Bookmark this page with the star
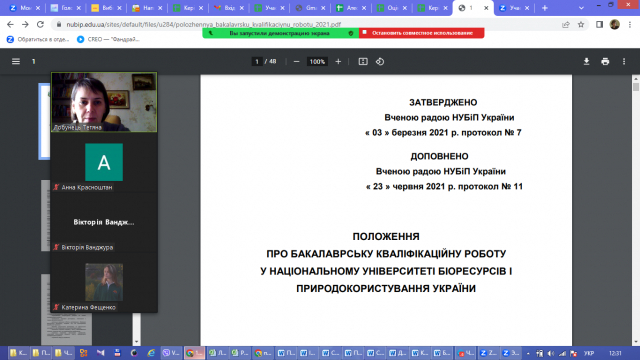This screenshot has height=360, width=640. (581, 24)
